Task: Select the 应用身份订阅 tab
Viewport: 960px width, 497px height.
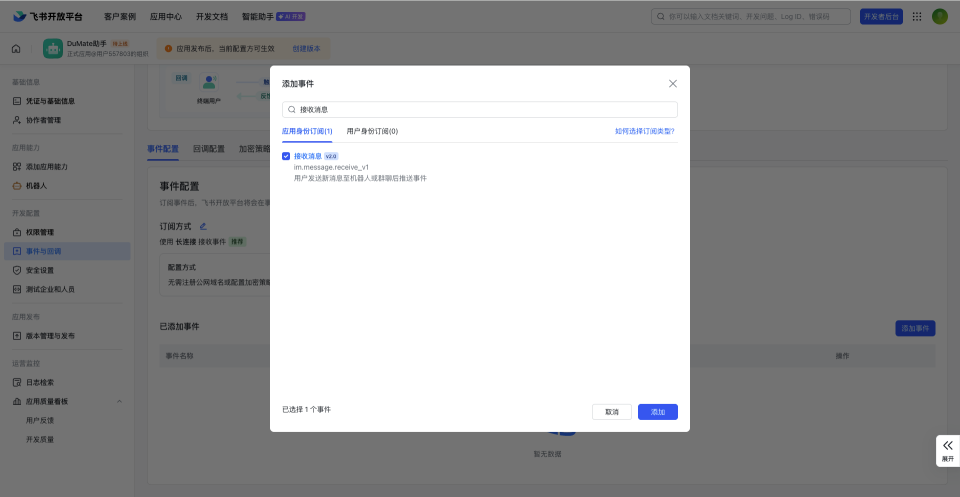Action: coord(306,131)
